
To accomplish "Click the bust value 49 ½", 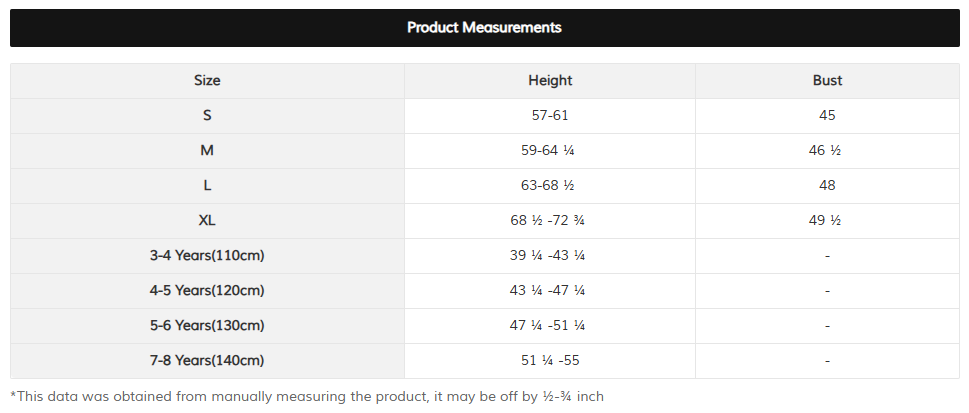I will (x=827, y=221).
